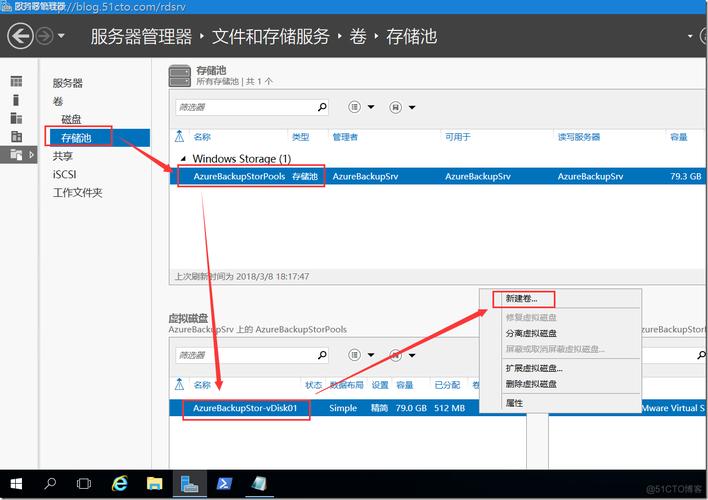
Task: Select 磁盘 in navigation pane
Action: point(71,119)
